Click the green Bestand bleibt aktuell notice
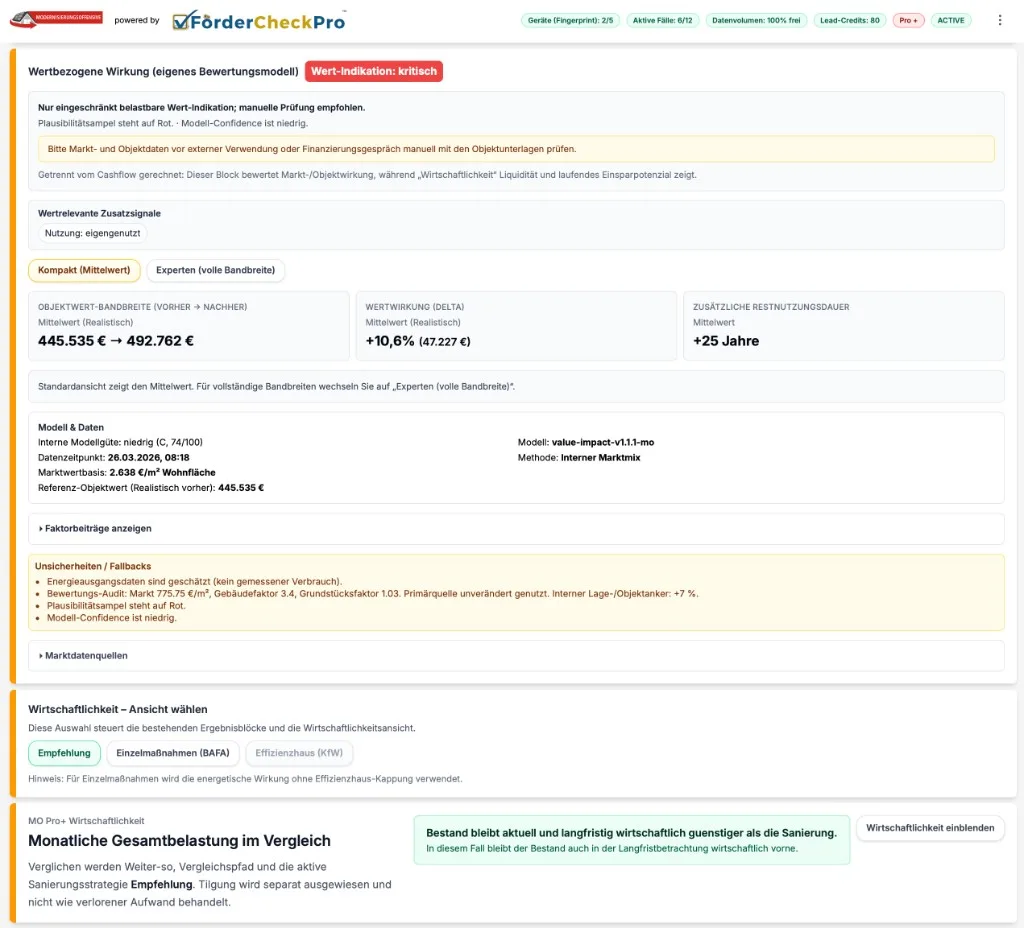Viewport: 1024px width, 928px height. tap(632, 840)
